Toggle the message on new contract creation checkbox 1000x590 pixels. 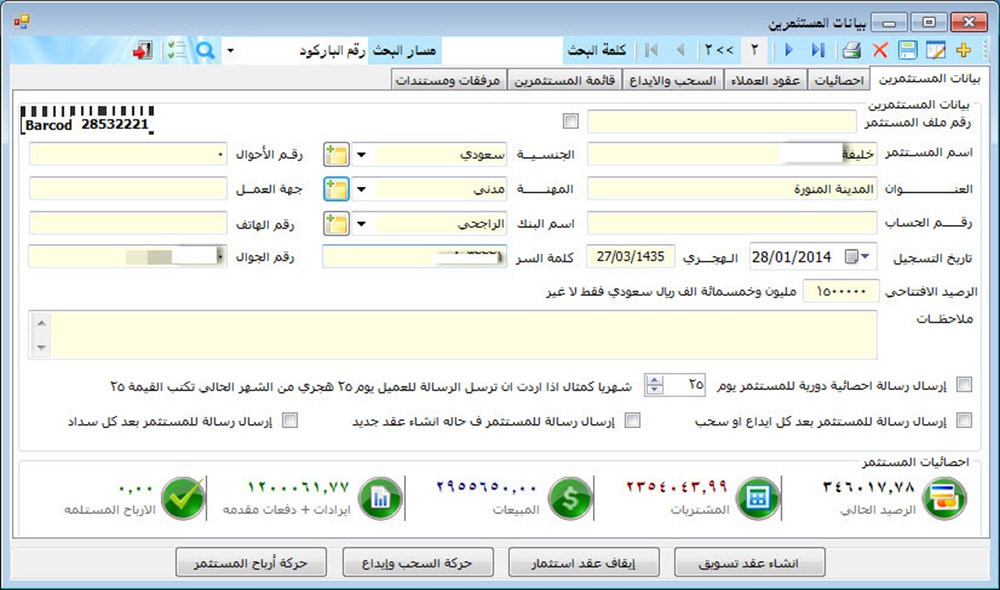tap(632, 421)
